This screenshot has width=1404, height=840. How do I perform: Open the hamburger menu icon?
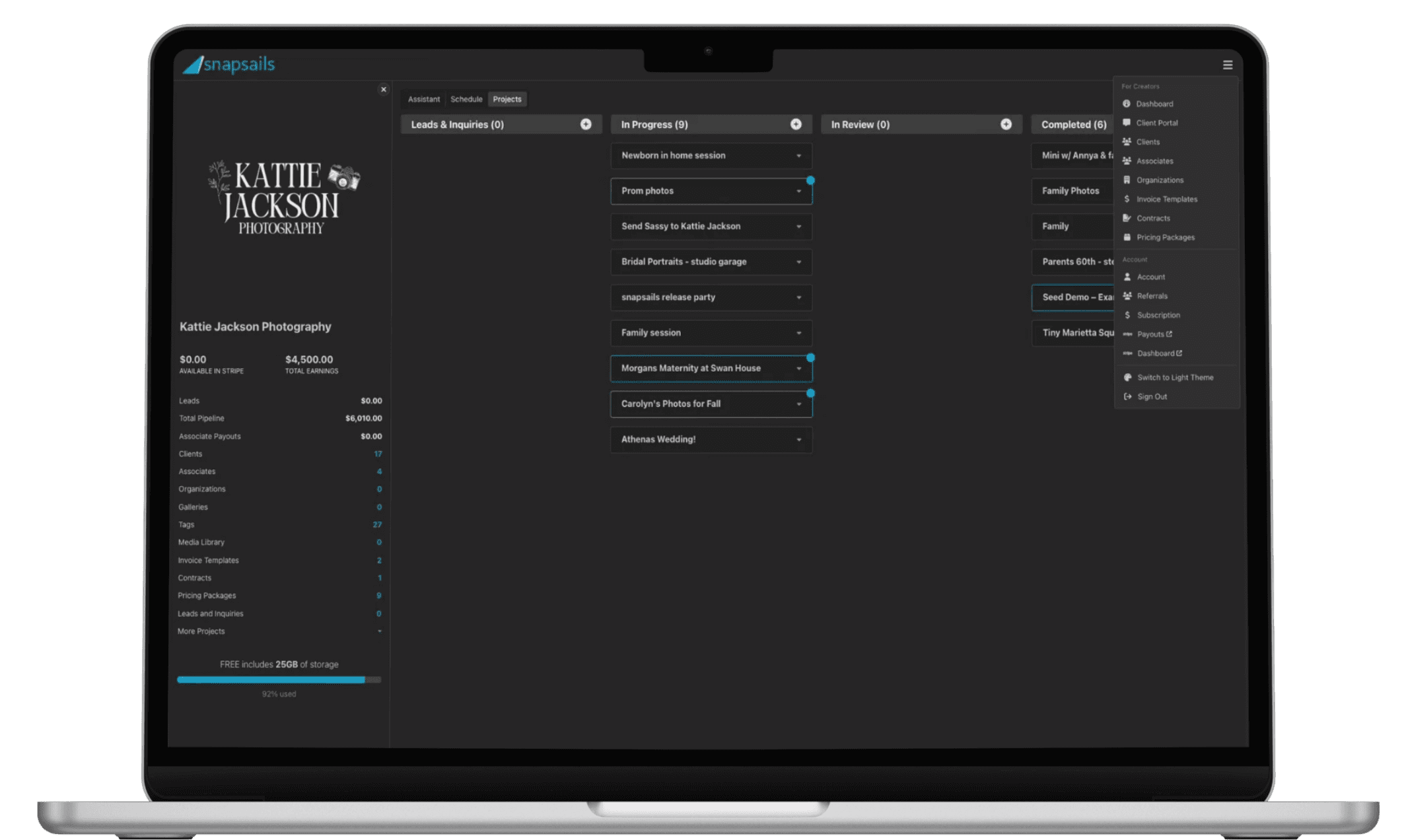pyautogui.click(x=1227, y=65)
